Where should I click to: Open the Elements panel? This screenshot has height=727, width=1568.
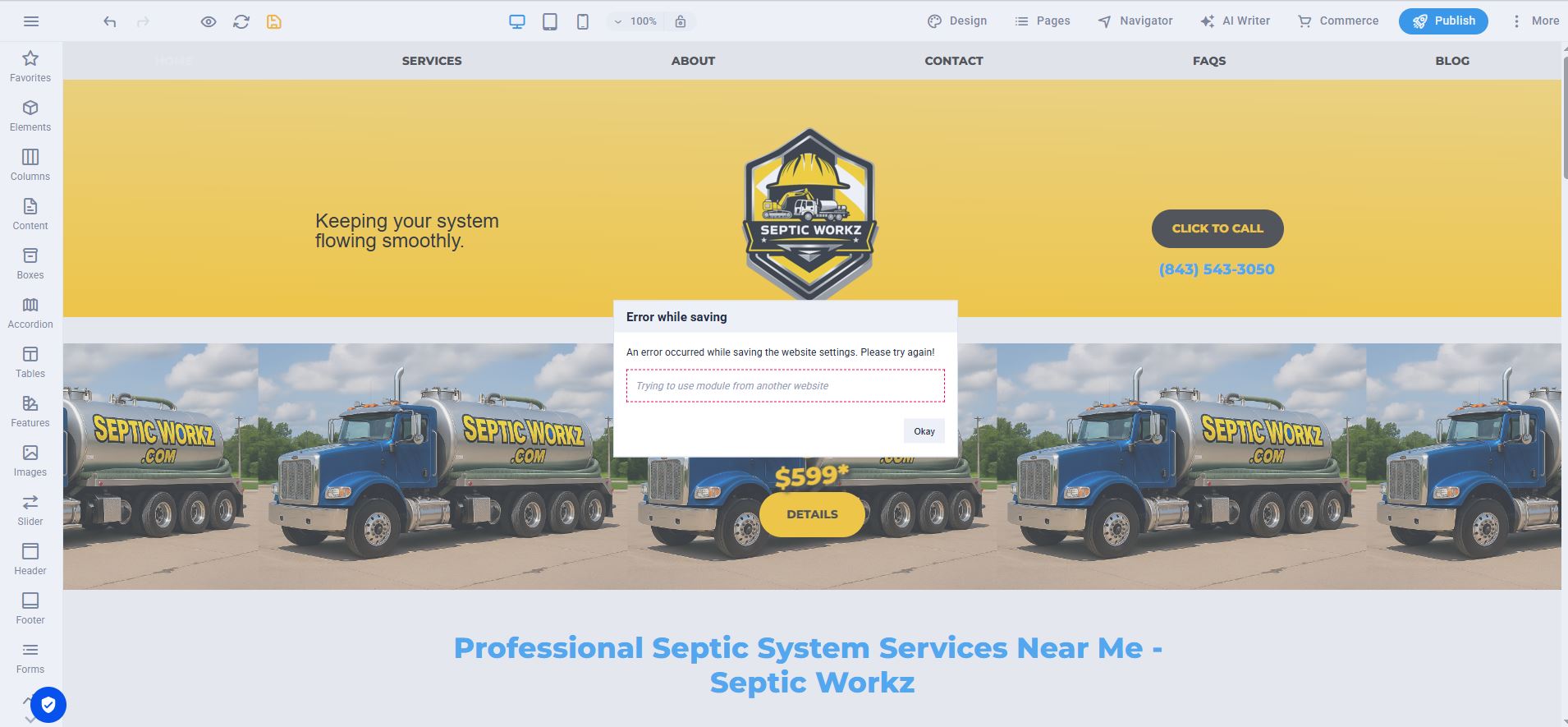30,116
